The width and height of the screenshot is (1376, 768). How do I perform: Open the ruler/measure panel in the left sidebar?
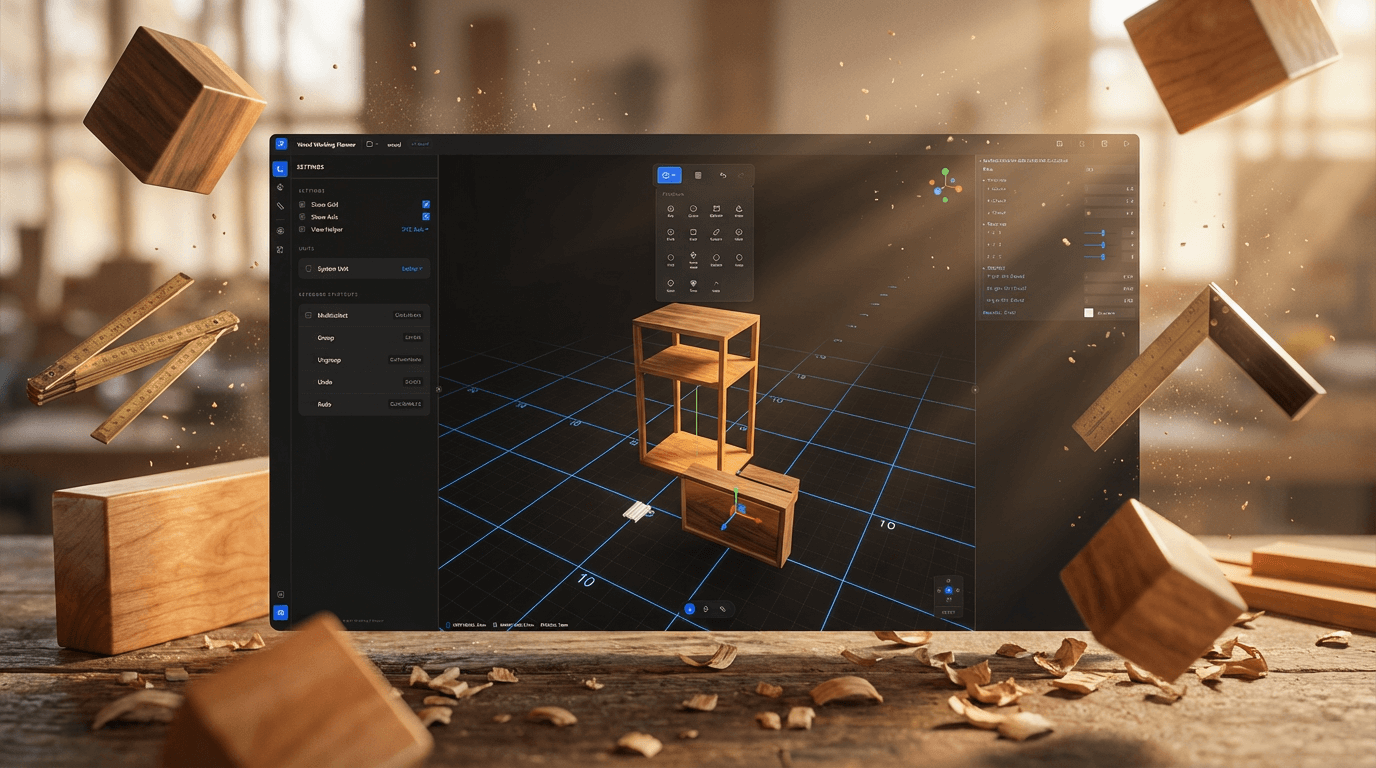(281, 206)
